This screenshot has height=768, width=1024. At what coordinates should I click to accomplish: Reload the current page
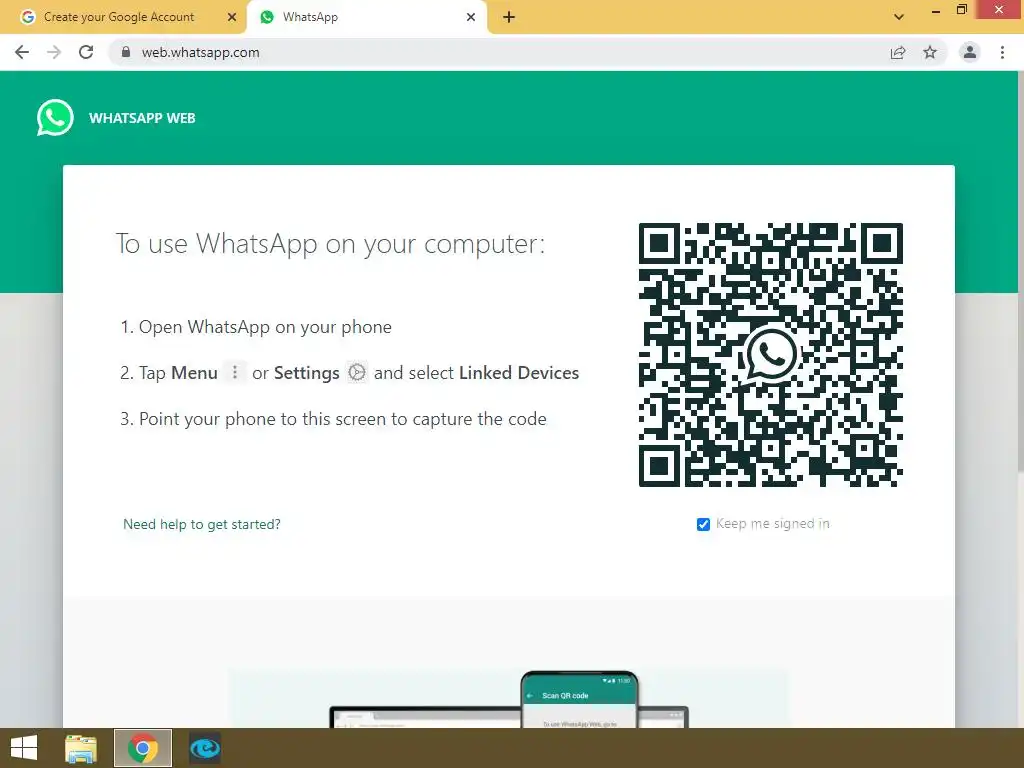[86, 52]
